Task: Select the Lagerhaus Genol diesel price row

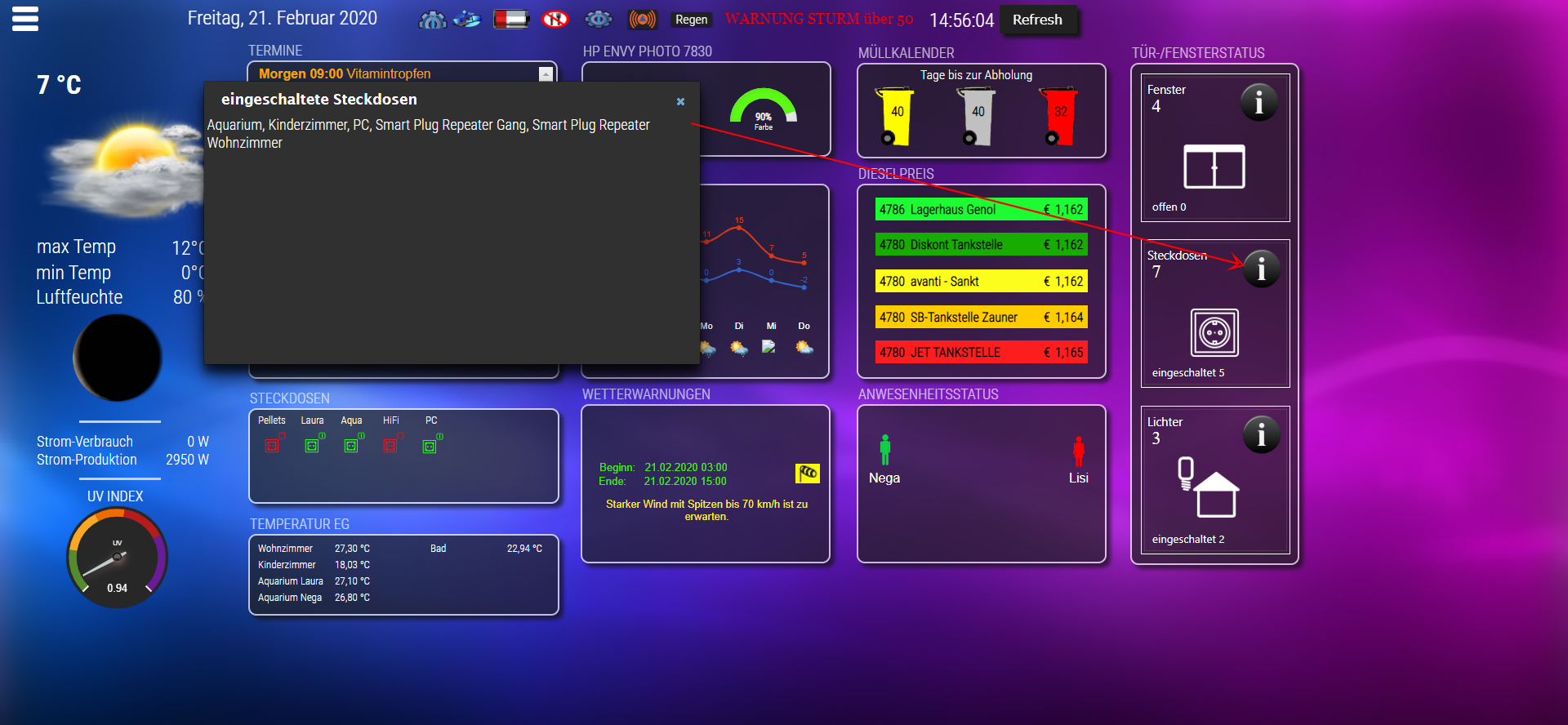Action: 981,210
